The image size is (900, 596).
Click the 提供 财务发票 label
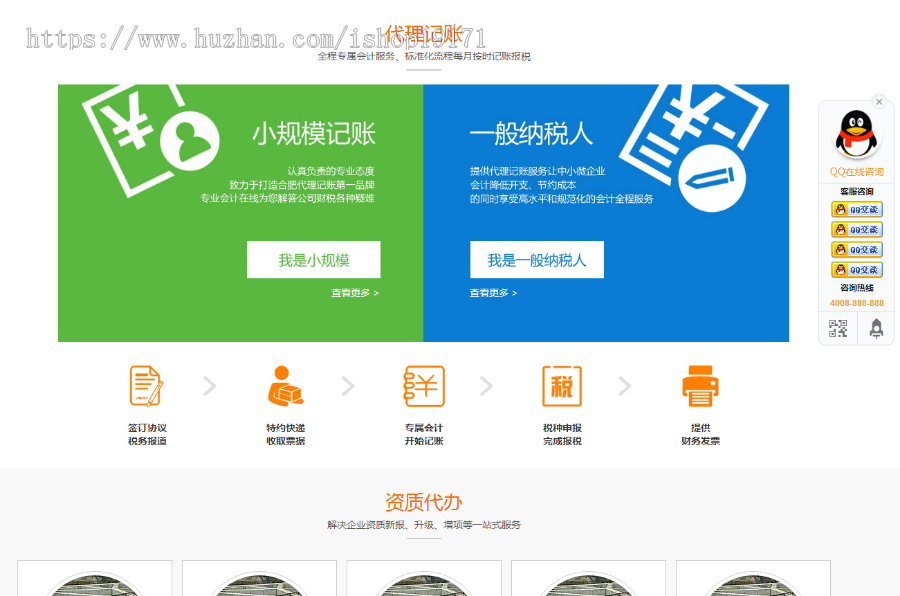tap(700, 434)
